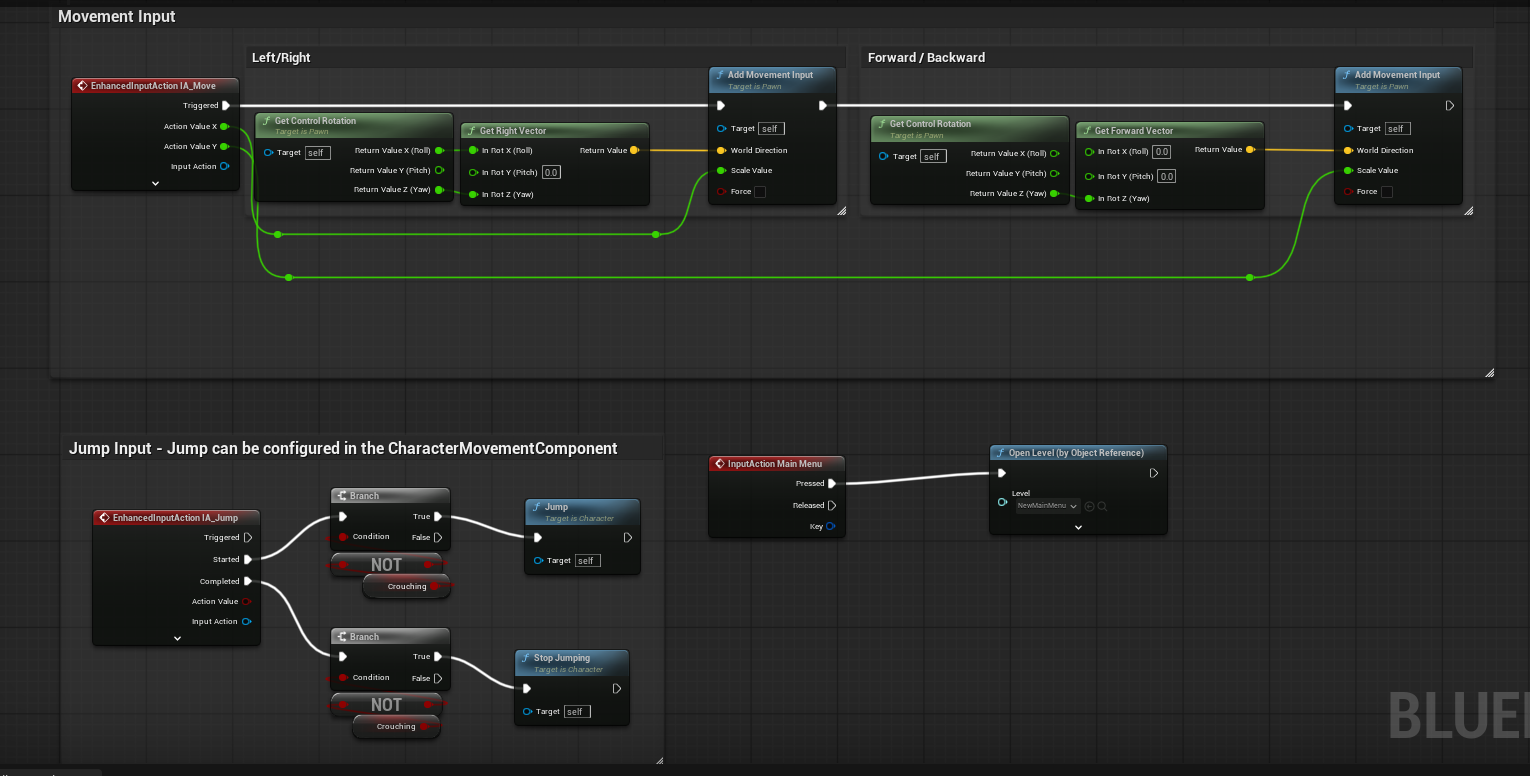The width and height of the screenshot is (1530, 776).
Task: Select the Movement Input comment title
Action: (117, 17)
